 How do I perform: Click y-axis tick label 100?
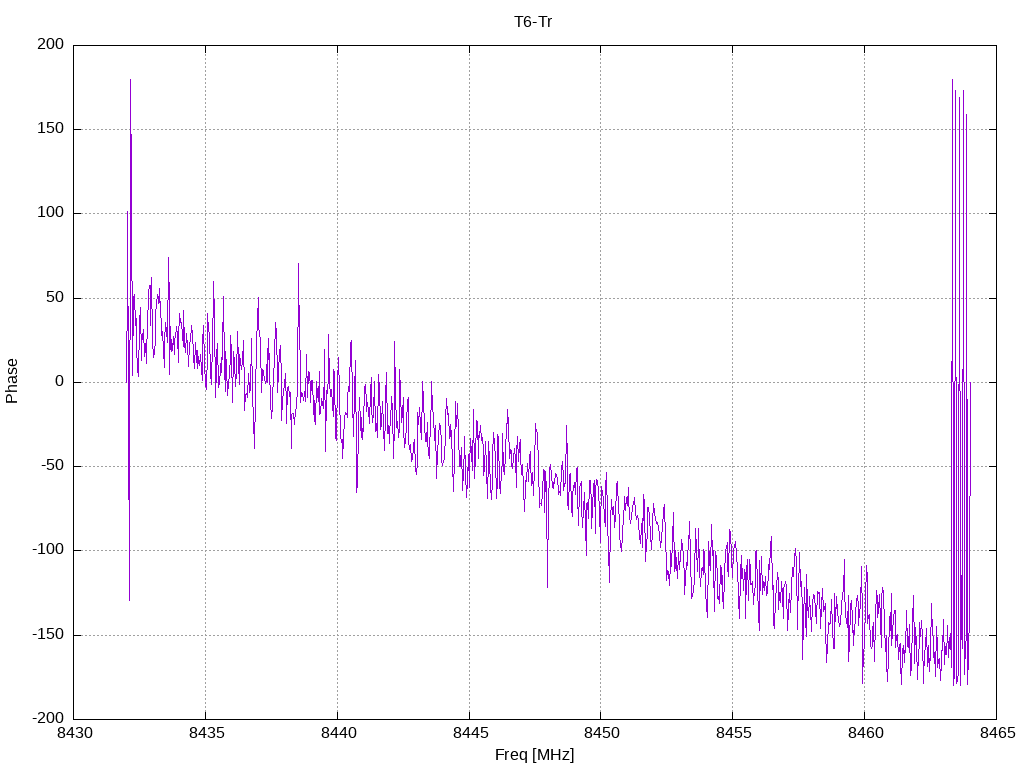51,213
